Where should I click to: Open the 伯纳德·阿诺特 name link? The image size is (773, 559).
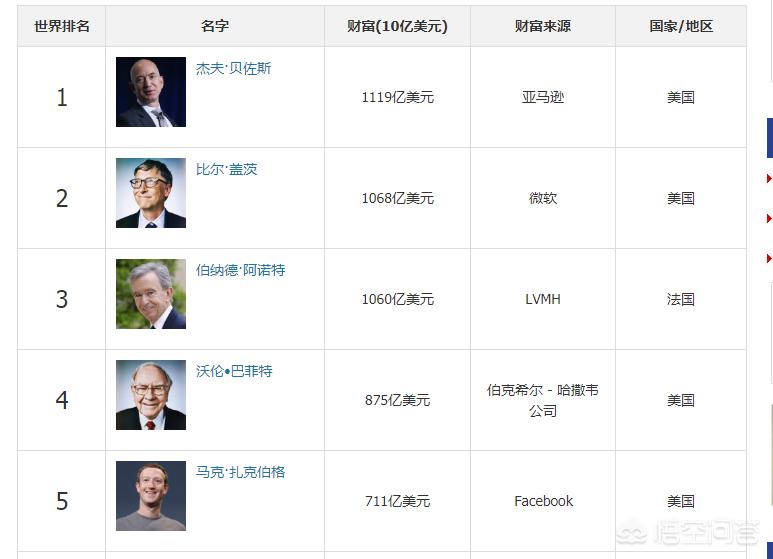pyautogui.click(x=240, y=270)
